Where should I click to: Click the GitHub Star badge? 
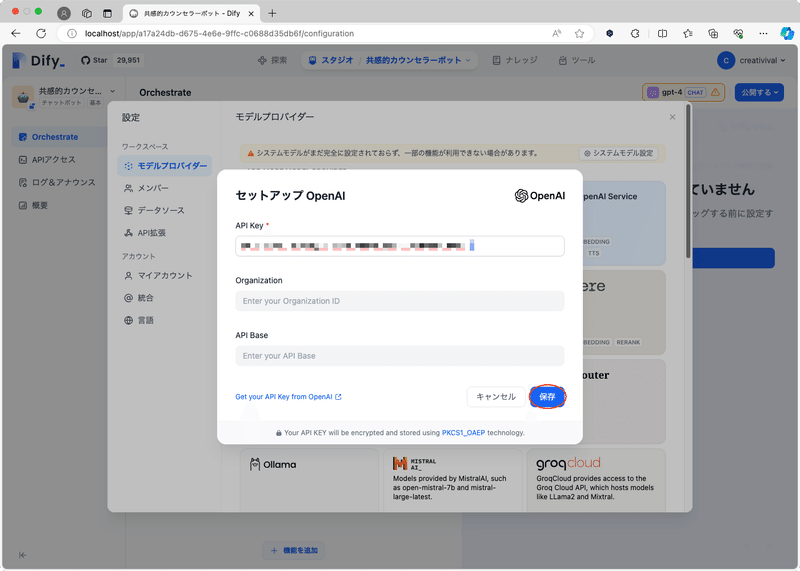click(x=112, y=60)
